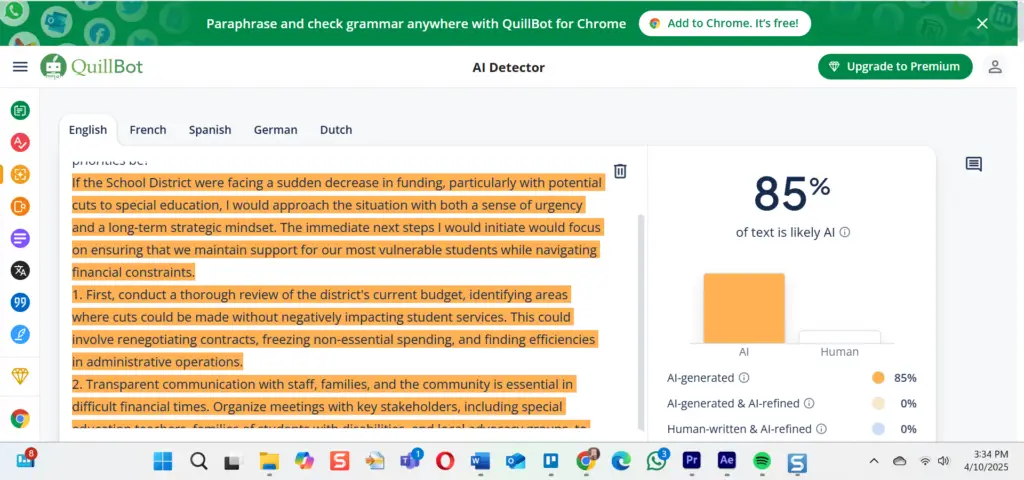Open Microsoft Word from taskbar
The height and width of the screenshot is (480, 1024).
coord(481,461)
